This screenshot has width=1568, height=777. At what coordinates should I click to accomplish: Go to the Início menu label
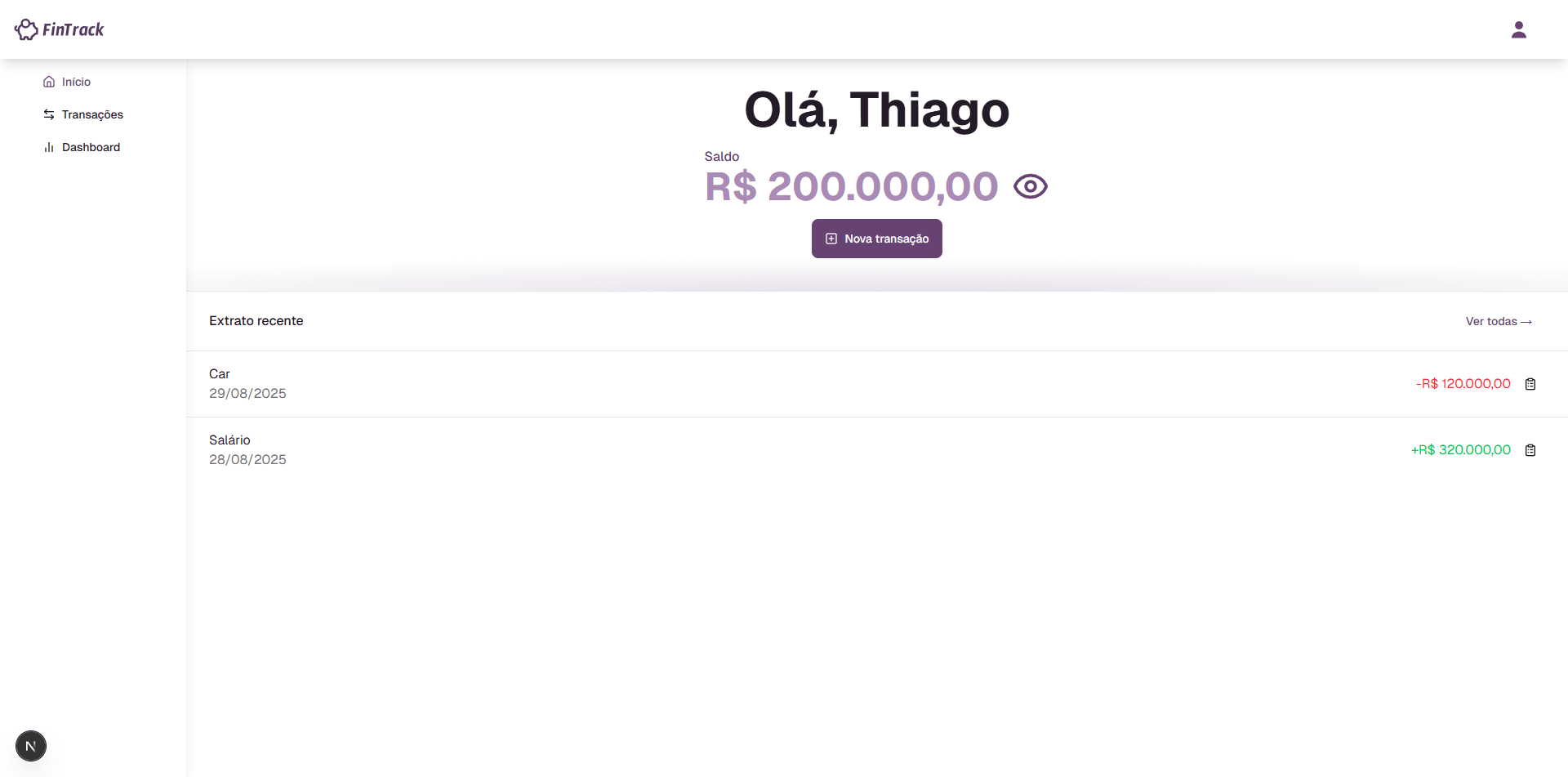[x=76, y=82]
